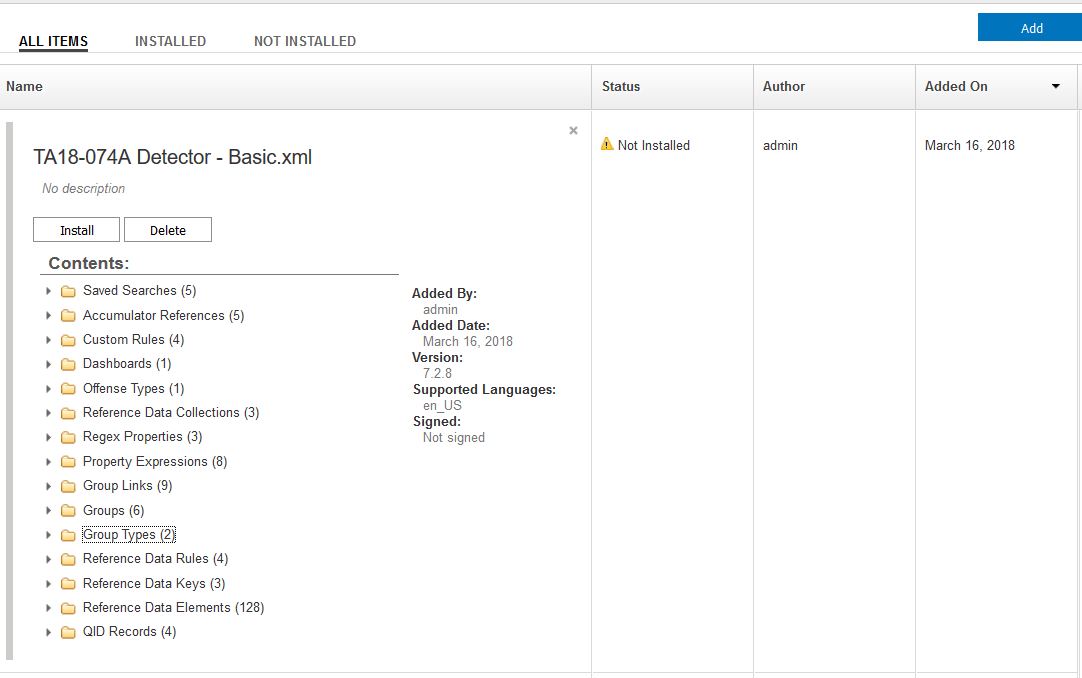Close the extension details panel
Image resolution: width=1082 pixels, height=678 pixels.
pos(573,130)
